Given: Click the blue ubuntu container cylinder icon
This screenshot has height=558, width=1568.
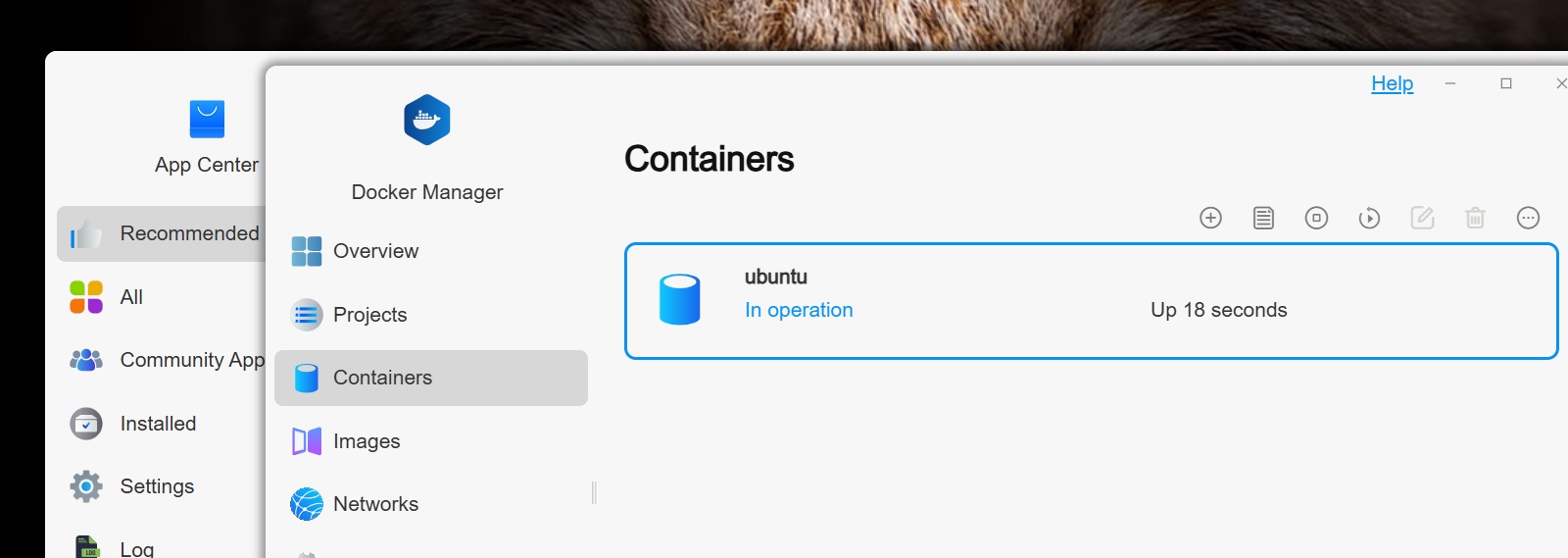Looking at the screenshot, I should click(679, 299).
